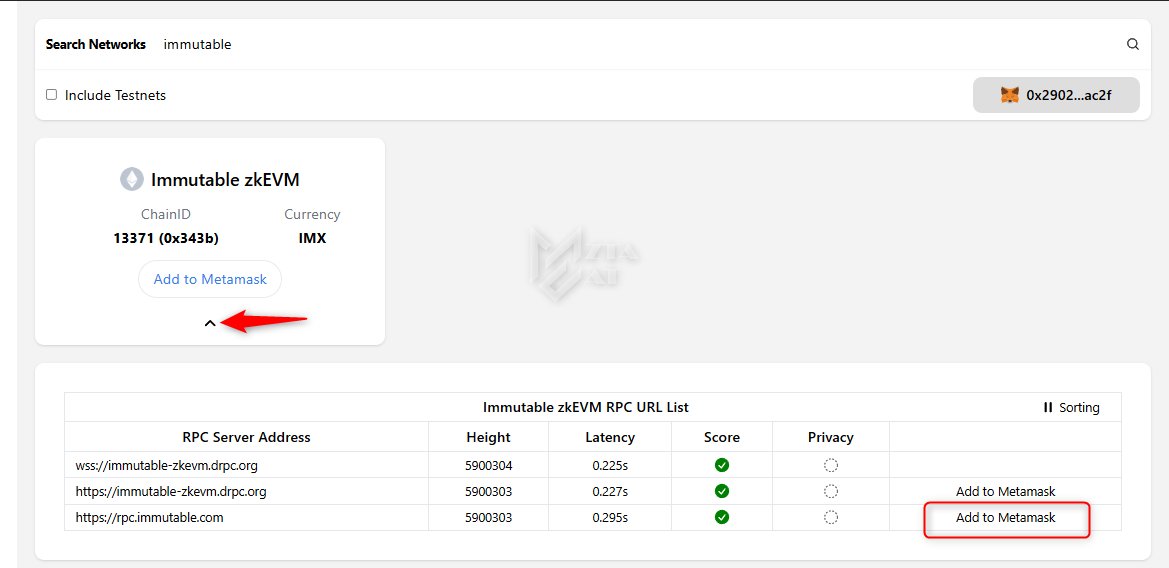This screenshot has height=568, width=1169.
Task: Click privacy circle for https drpc row
Action: coord(831,491)
